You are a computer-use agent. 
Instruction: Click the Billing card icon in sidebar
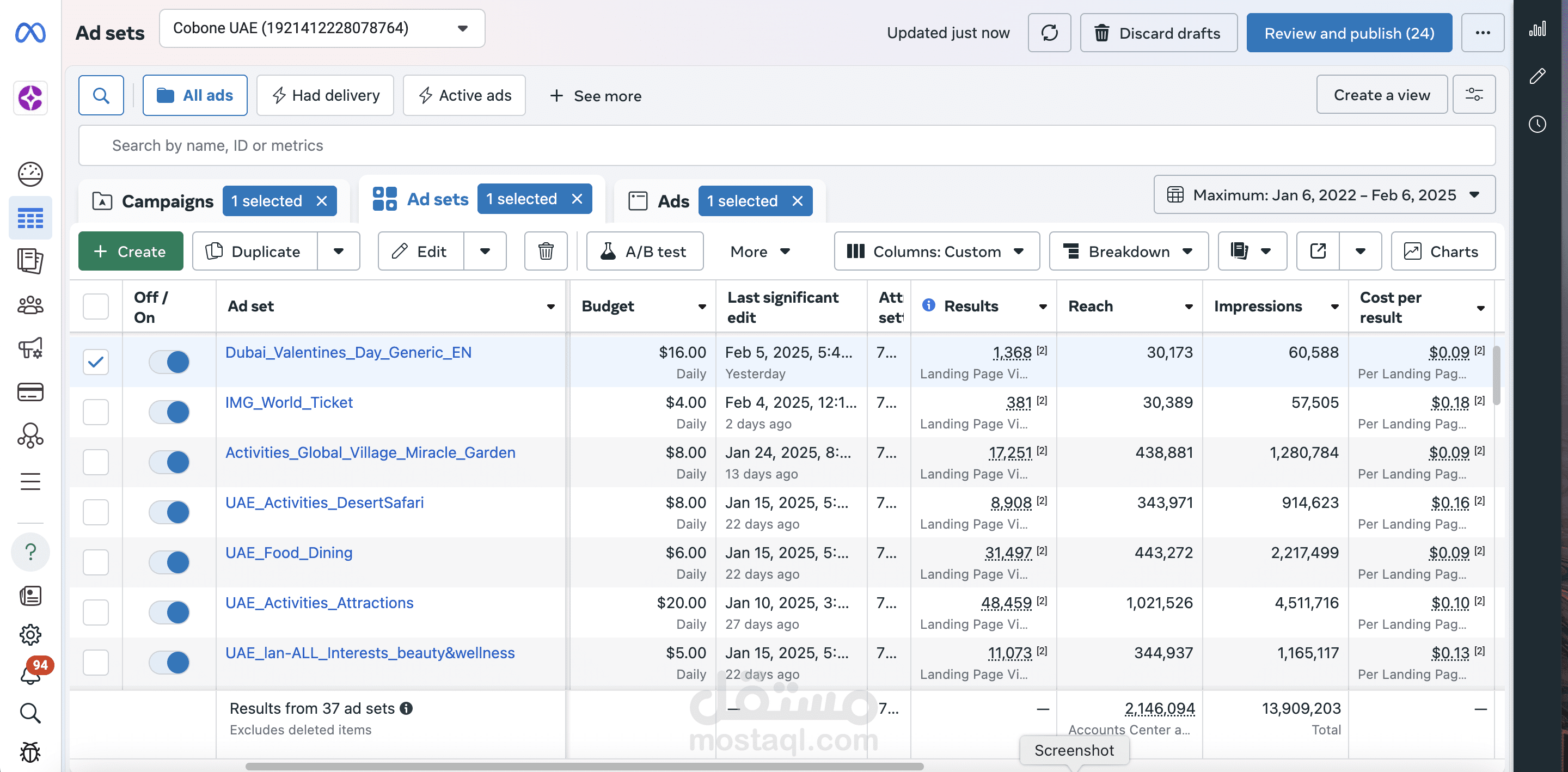(30, 392)
